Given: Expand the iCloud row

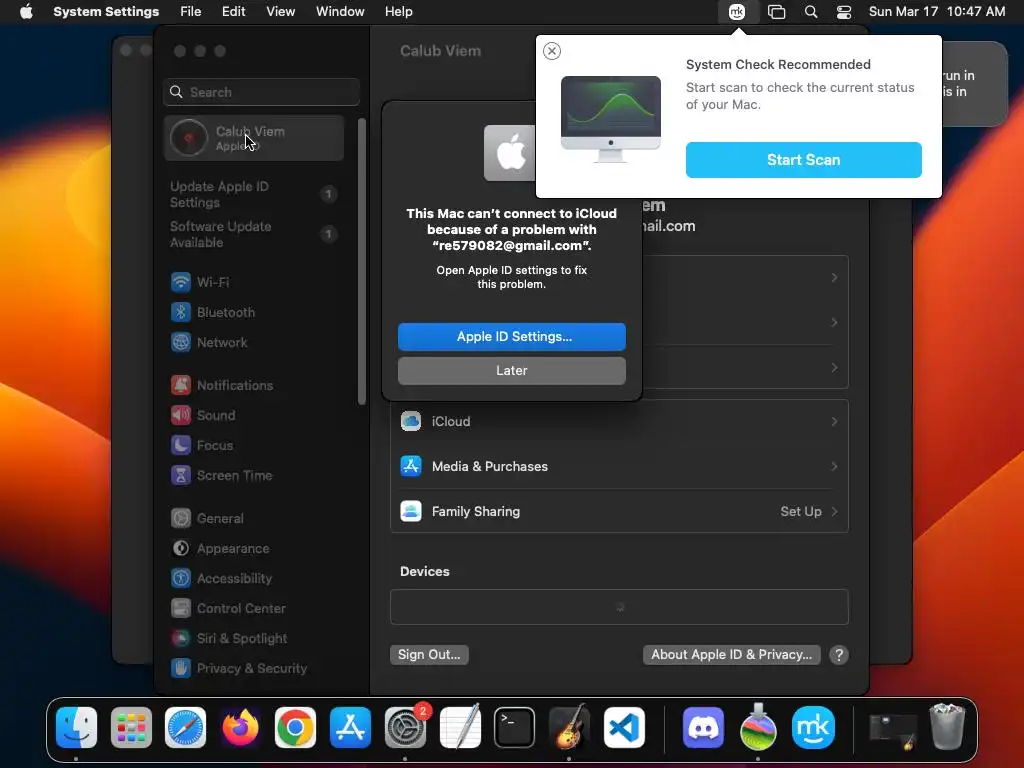Looking at the screenshot, I should pyautogui.click(x=619, y=422).
